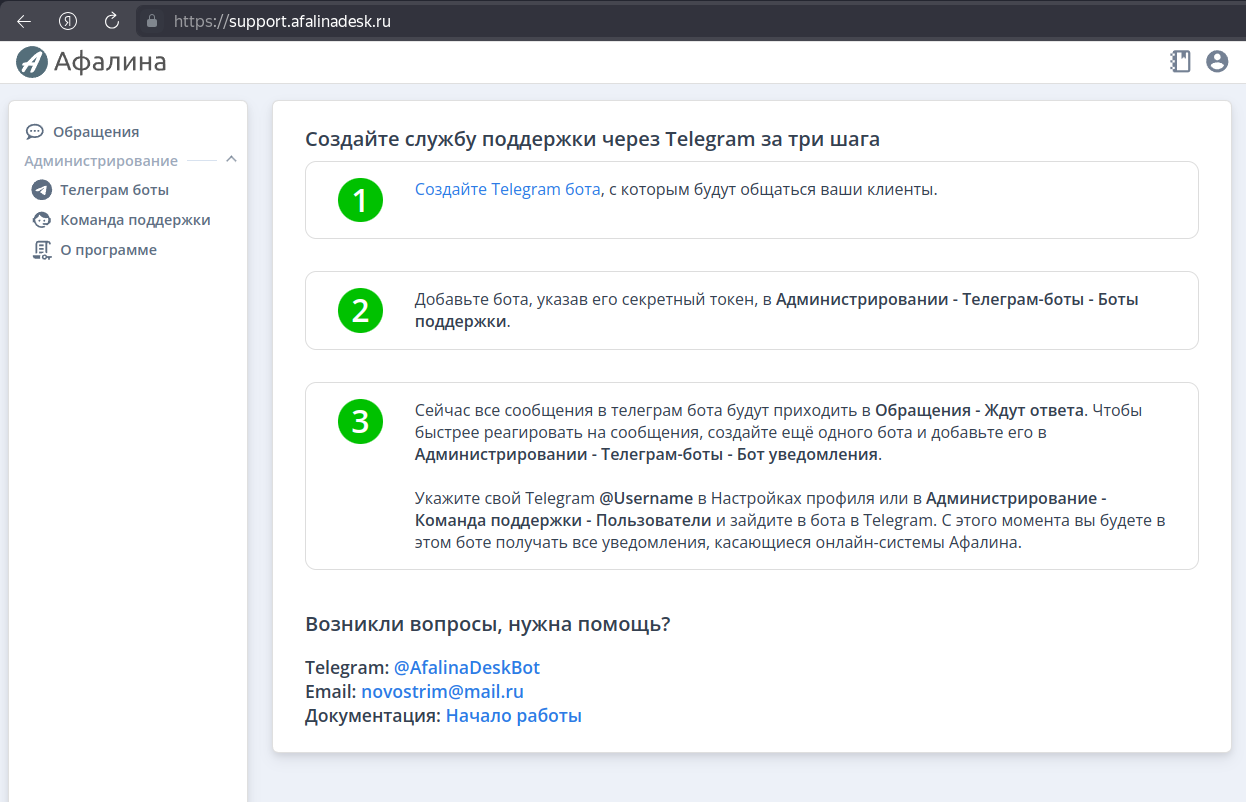Viewport: 1246px width, 802px height.
Task: Click the padlock icon in address bar
Action: pyautogui.click(x=152, y=20)
